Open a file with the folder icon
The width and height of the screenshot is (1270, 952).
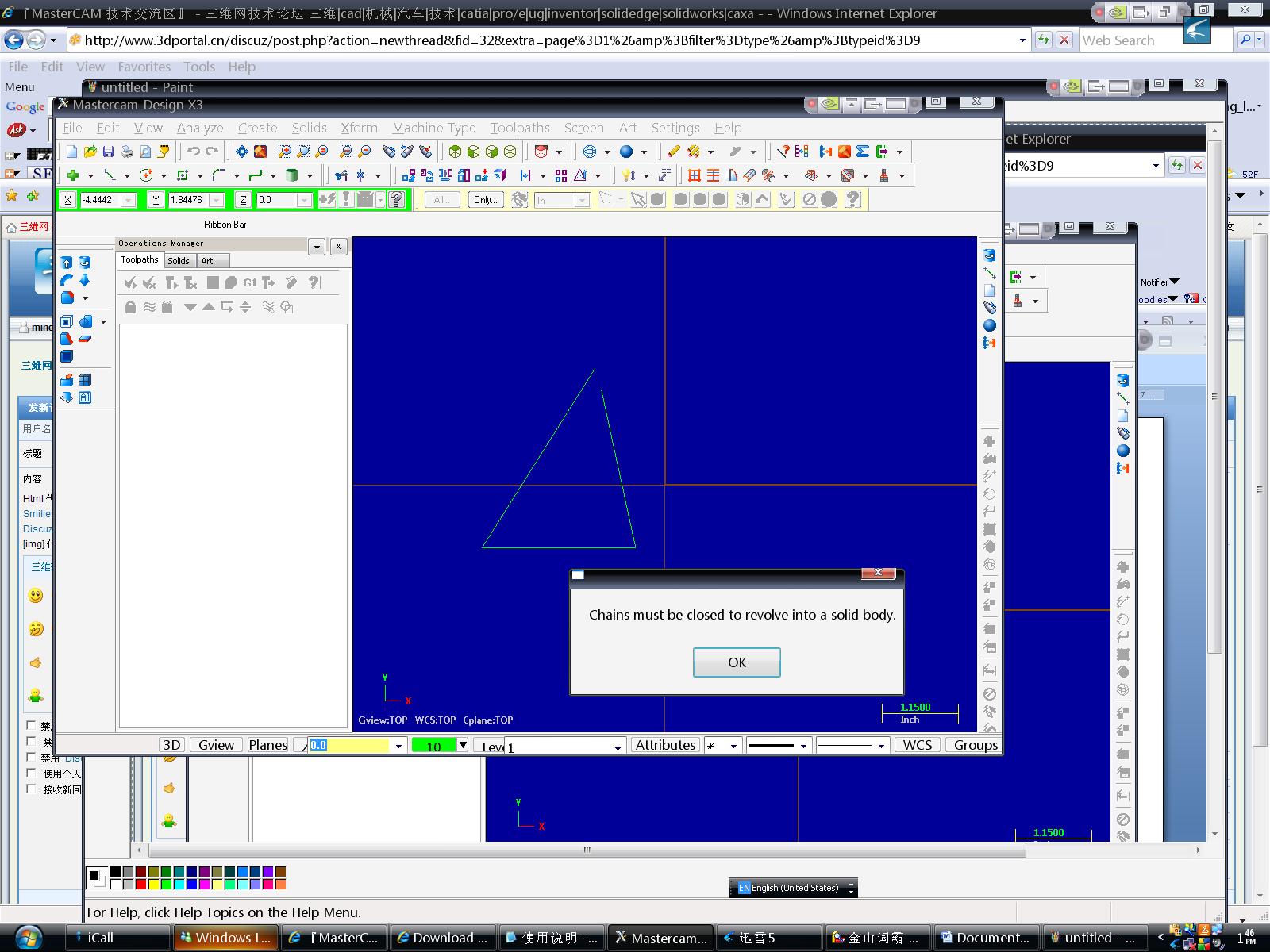[x=90, y=152]
